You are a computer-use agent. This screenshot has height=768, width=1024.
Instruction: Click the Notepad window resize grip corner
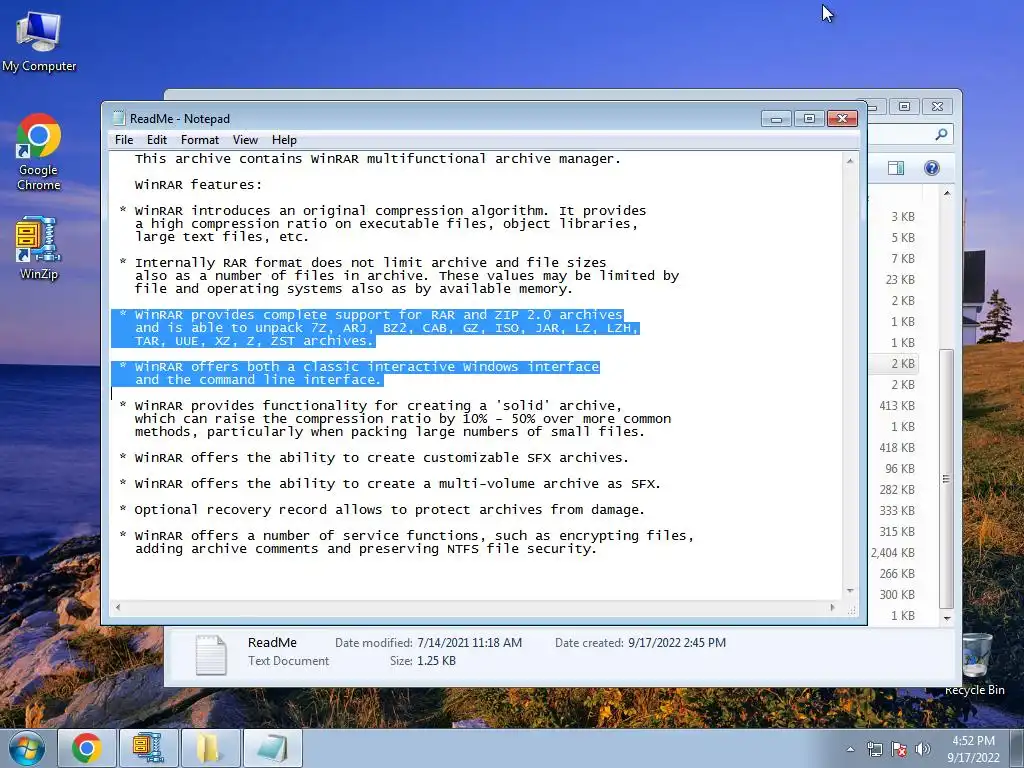click(852, 610)
